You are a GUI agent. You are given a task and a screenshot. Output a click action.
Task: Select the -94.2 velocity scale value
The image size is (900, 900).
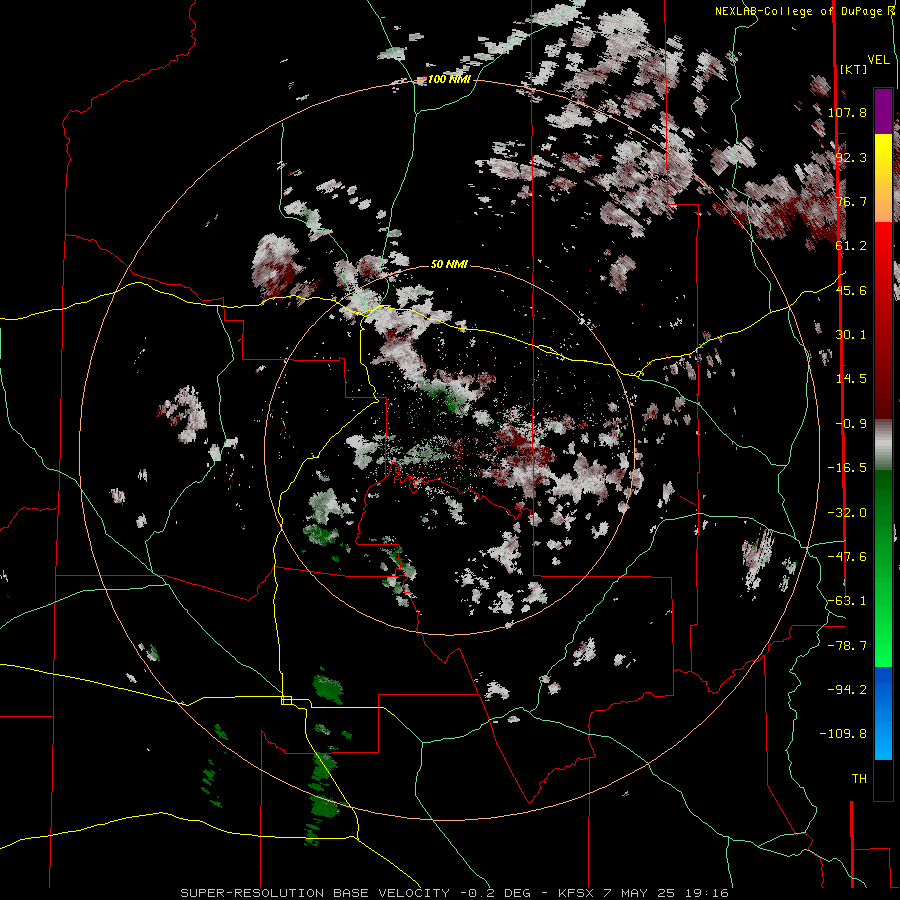click(x=847, y=690)
